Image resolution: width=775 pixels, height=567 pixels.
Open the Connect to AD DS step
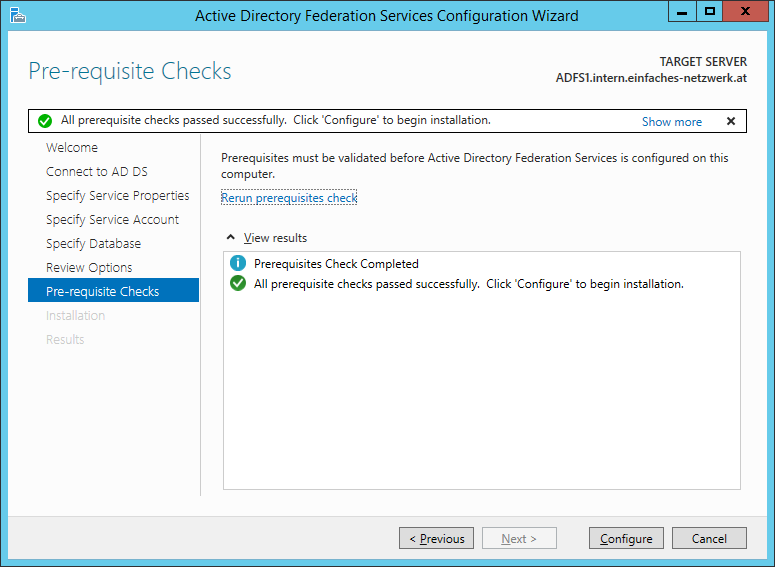click(97, 172)
